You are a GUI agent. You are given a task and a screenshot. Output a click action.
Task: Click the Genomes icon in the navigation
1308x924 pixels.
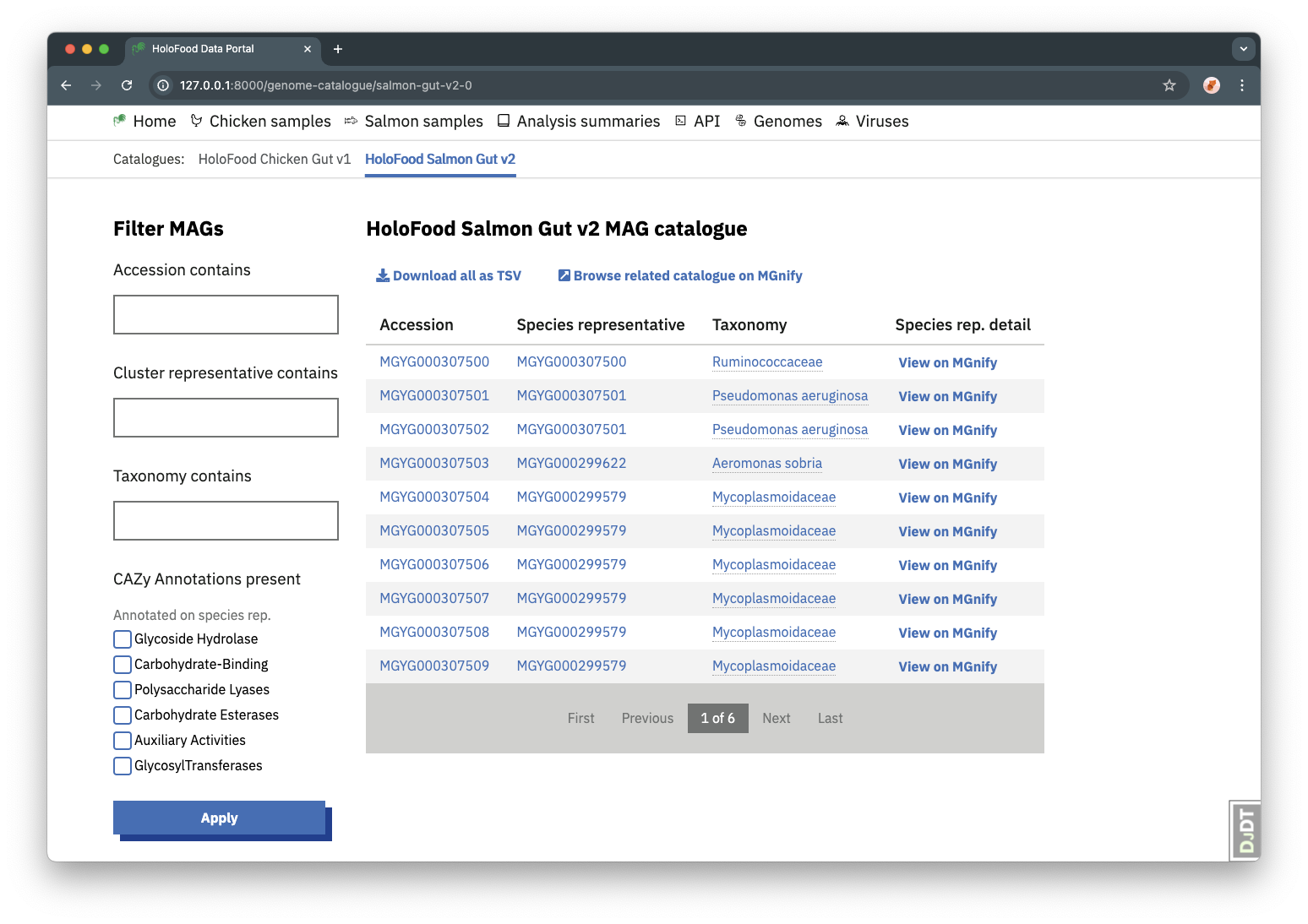click(741, 121)
